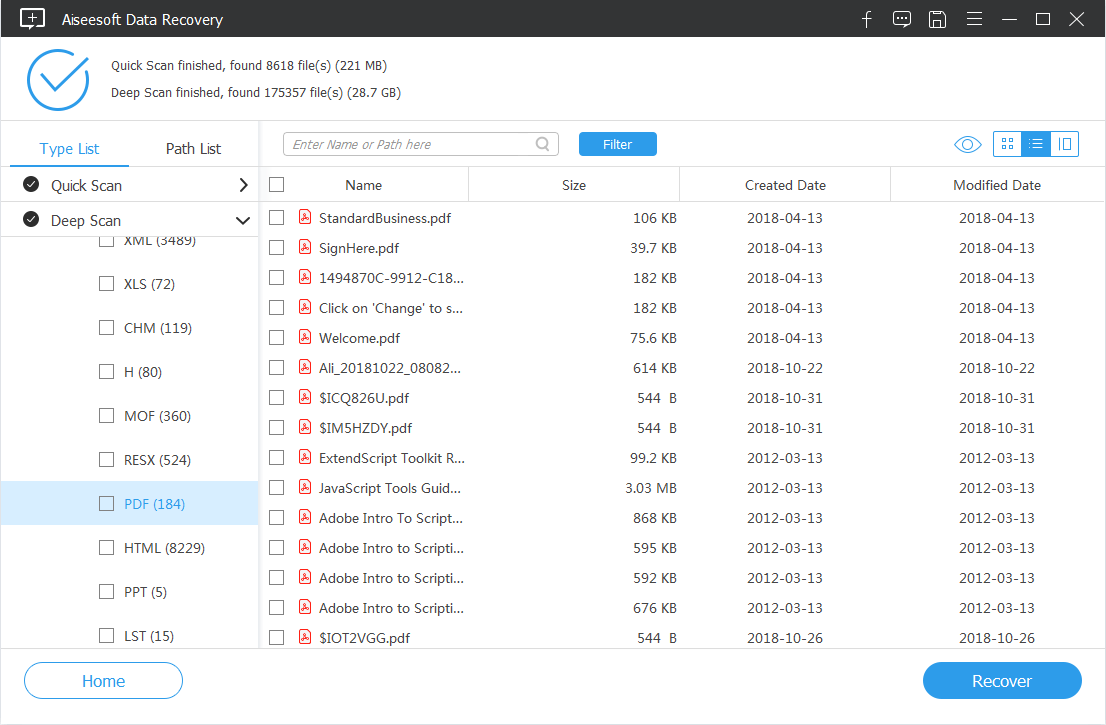The image size is (1106, 725).
Task: Open the hamburger menu icon
Action: 973,19
